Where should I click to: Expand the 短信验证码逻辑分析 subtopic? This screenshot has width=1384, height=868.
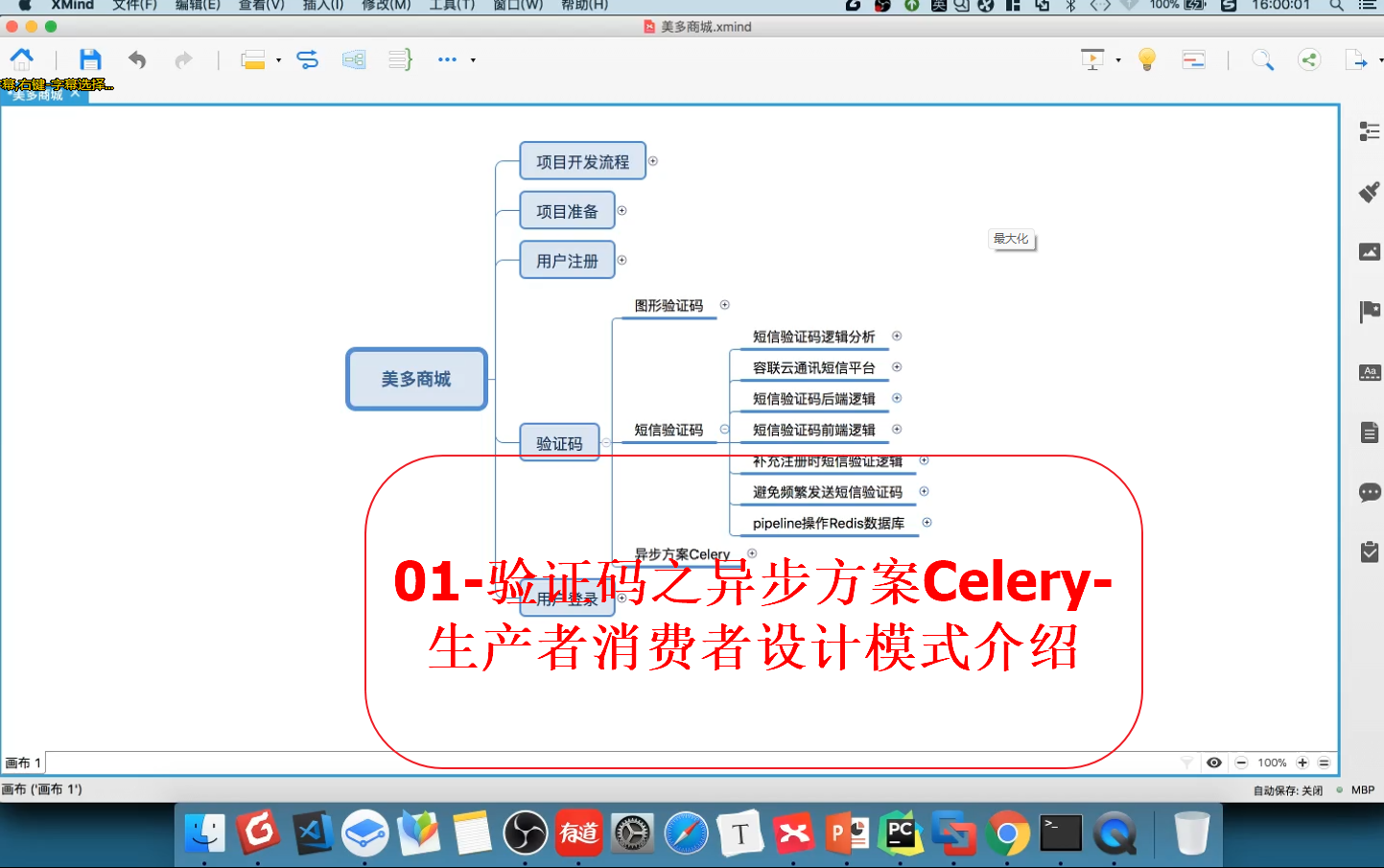(x=897, y=336)
